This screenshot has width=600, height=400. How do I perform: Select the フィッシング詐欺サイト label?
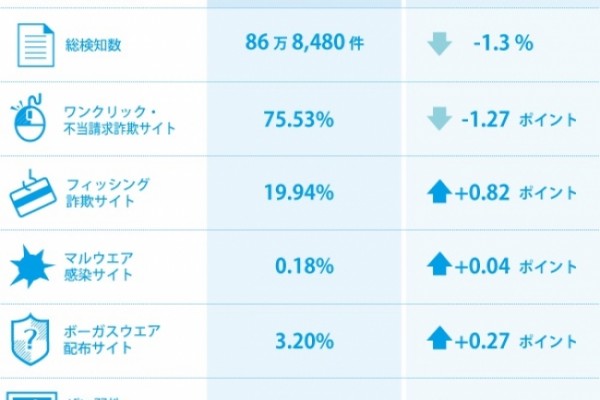pos(108,193)
